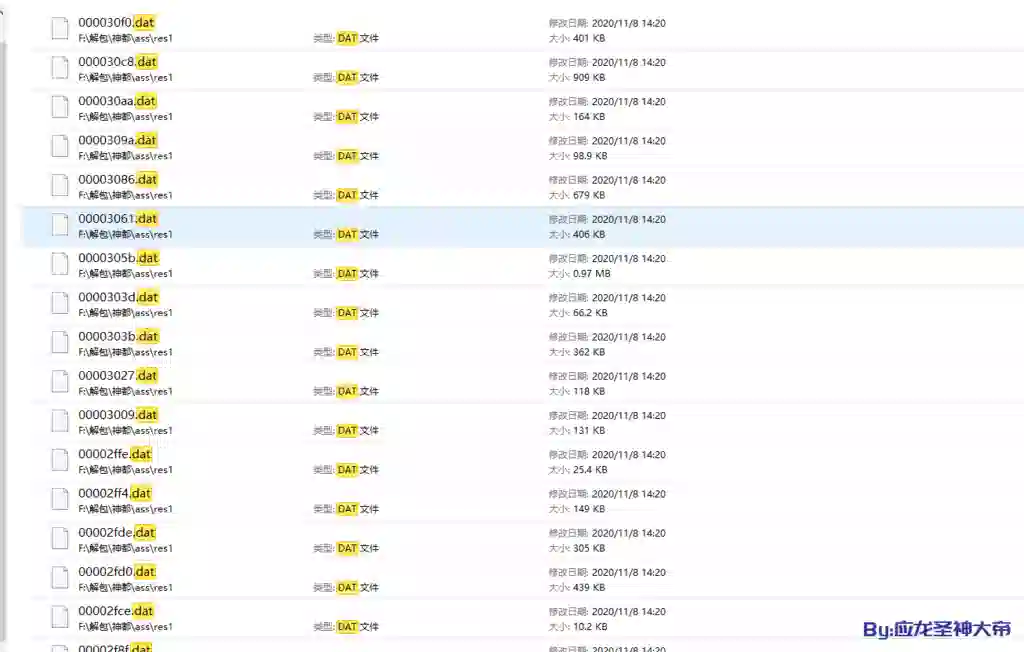Click the 98.9 KB size value

(x=590, y=155)
